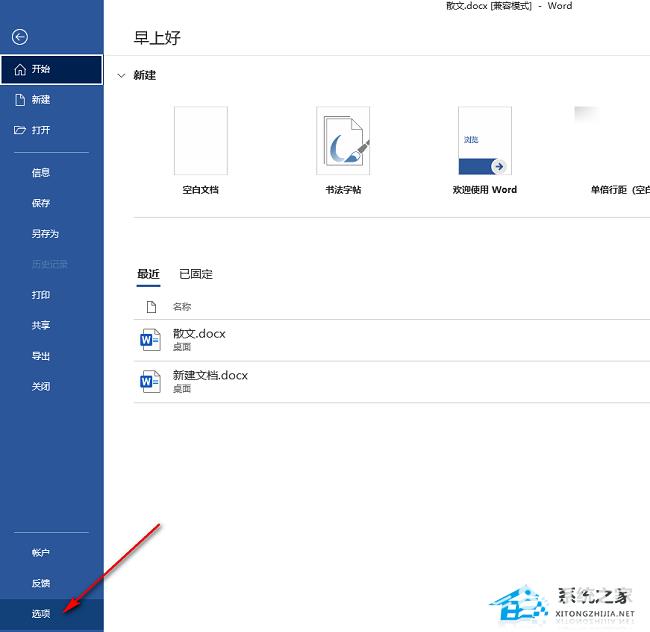Select 新建 in the sidebar
650x632 pixels.
coord(52,100)
